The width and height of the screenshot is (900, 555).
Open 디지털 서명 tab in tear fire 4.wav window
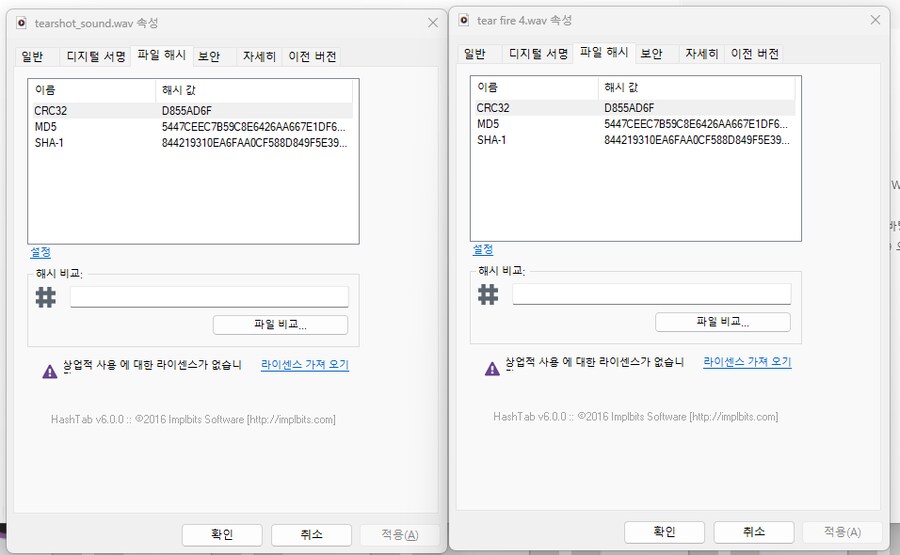click(538, 53)
